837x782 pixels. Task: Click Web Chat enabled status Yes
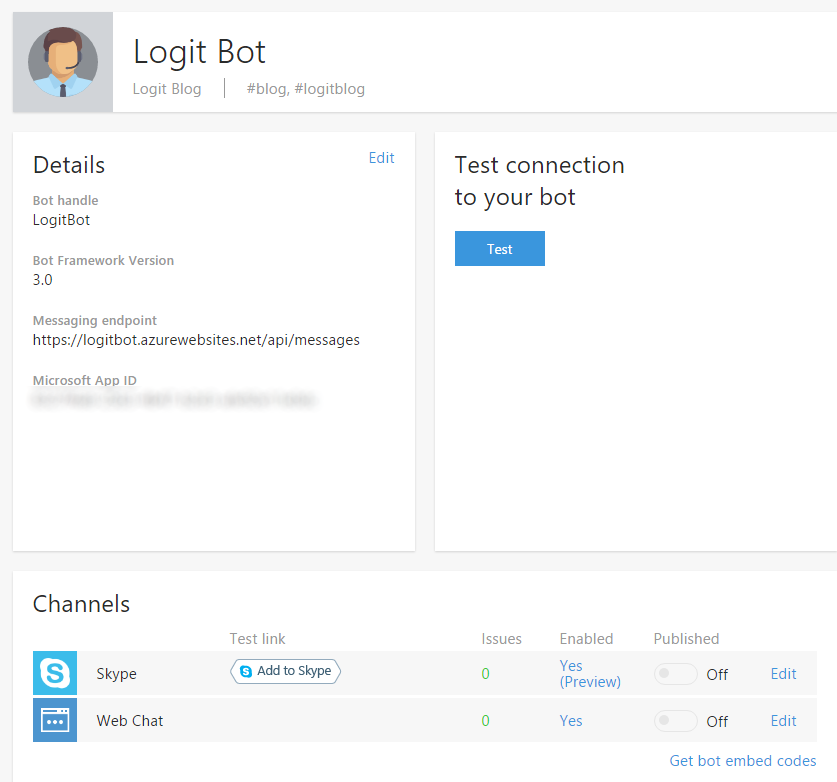point(571,721)
